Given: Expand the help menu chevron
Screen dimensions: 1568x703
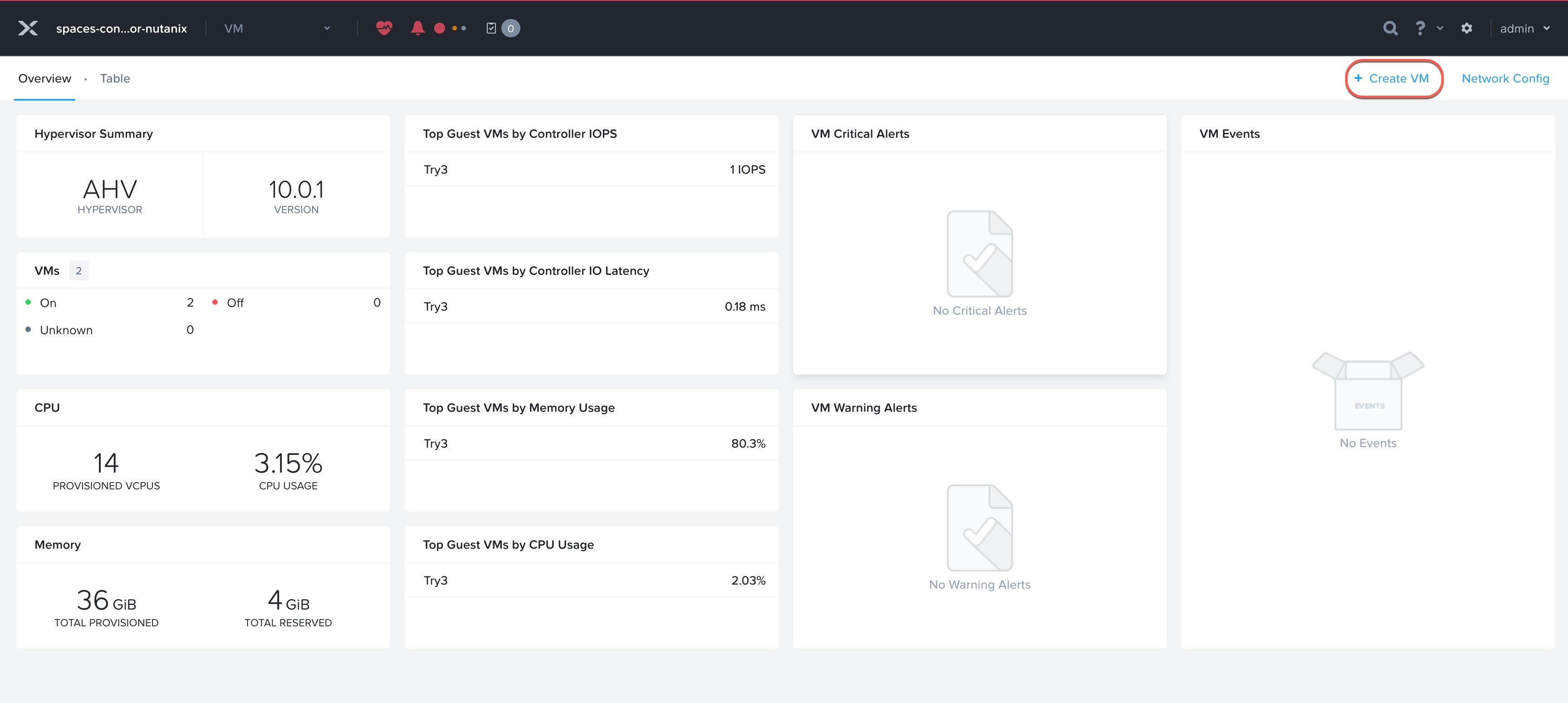Looking at the screenshot, I should tap(1440, 28).
